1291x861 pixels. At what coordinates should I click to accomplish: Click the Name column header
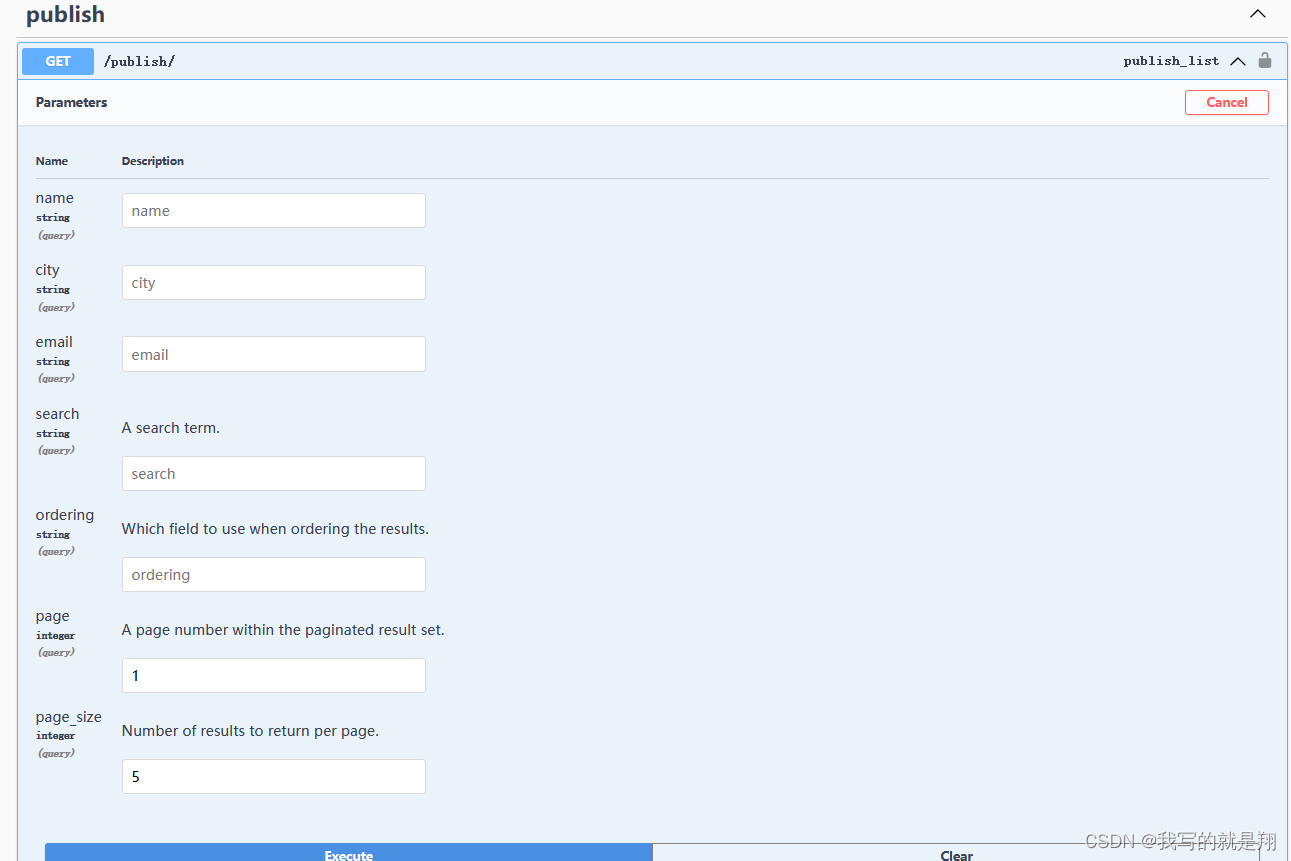pyautogui.click(x=52, y=161)
